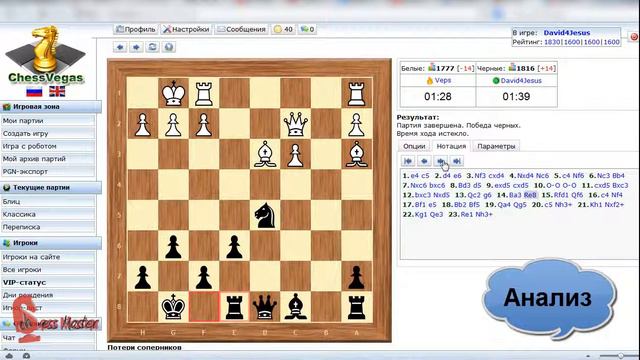Image resolution: width=640 pixels, height=360 pixels.
Task: Go to move 10.O-O in notation
Action: 554,185
